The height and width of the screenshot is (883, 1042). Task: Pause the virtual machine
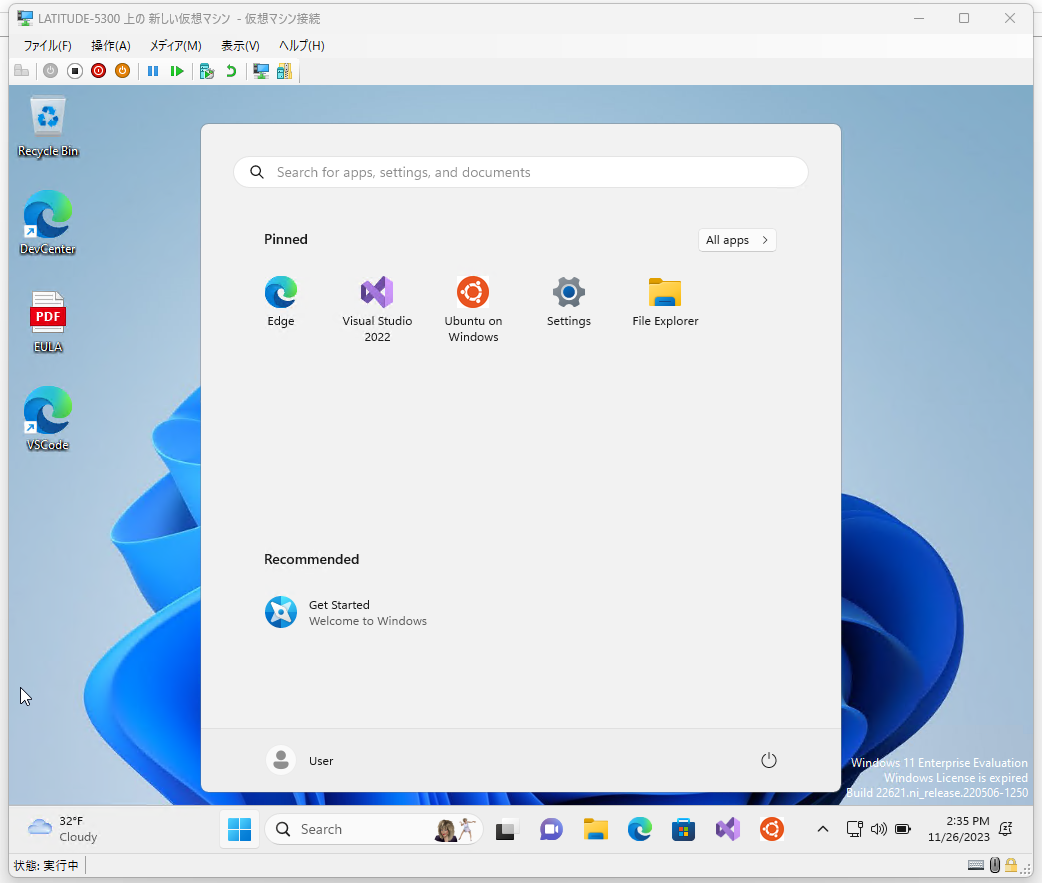point(153,70)
